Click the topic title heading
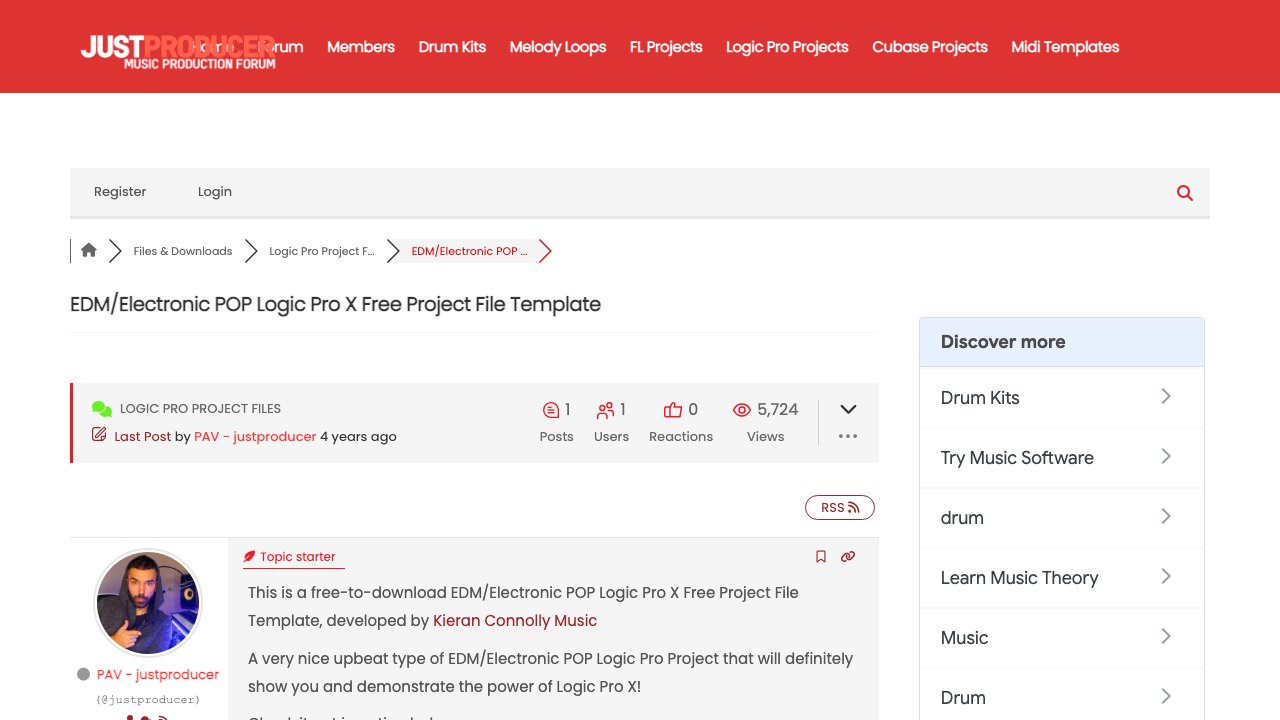 [335, 305]
